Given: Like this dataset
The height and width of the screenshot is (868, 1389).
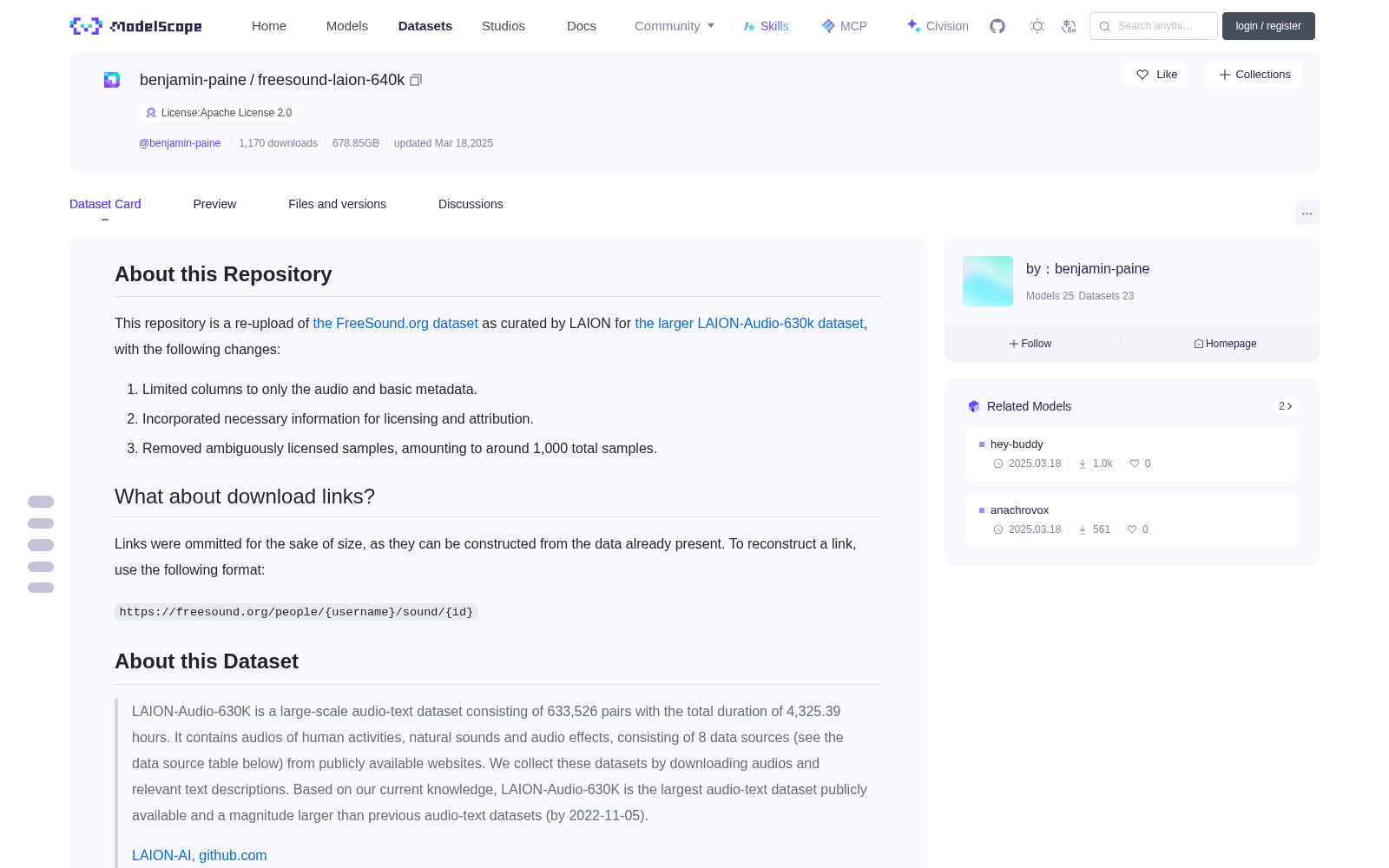Looking at the screenshot, I should pyautogui.click(x=1156, y=75).
